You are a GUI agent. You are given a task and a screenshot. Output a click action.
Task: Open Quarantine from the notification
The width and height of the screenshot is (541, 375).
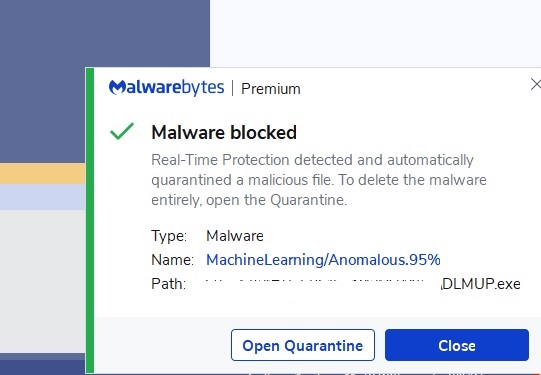click(303, 345)
